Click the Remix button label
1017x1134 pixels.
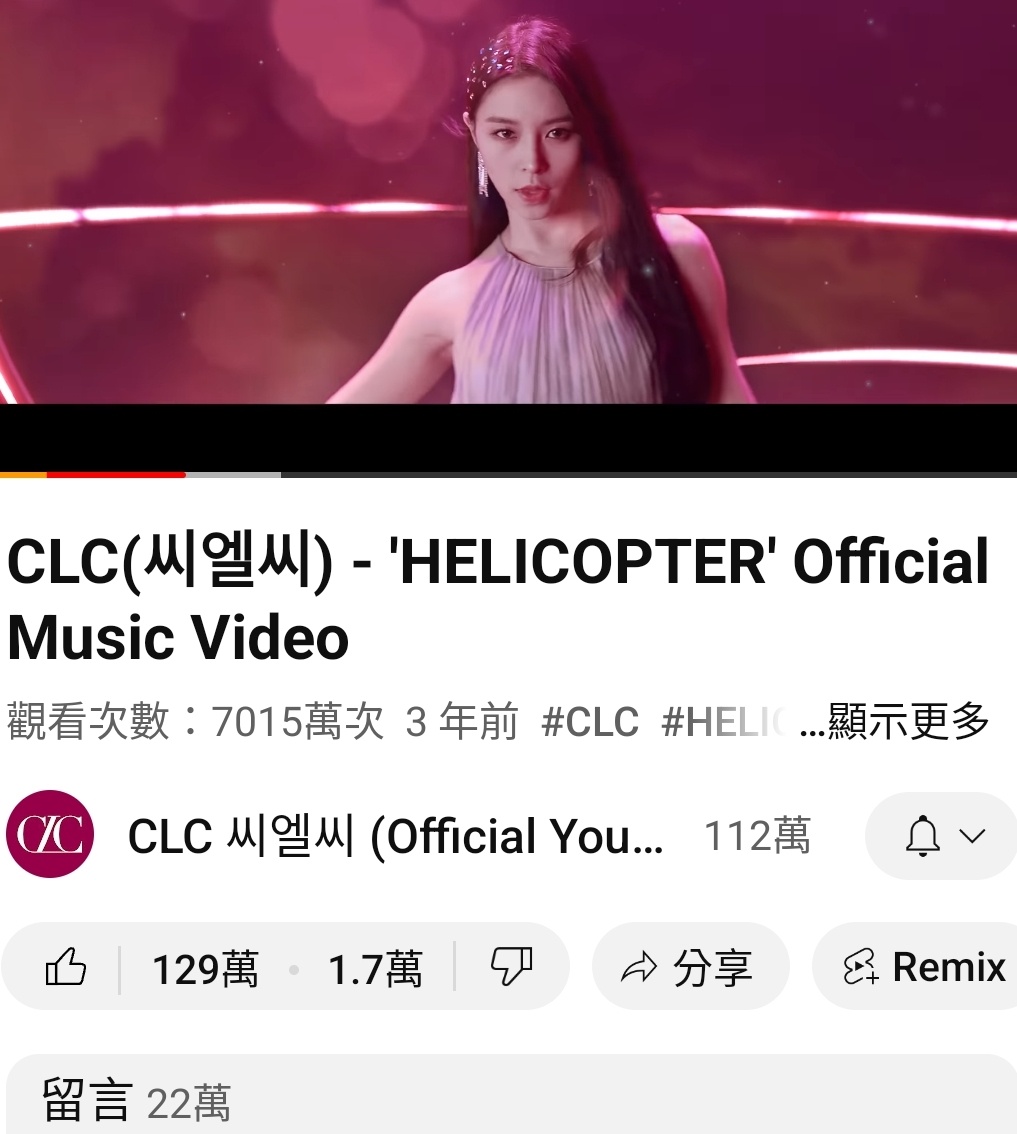tap(949, 967)
